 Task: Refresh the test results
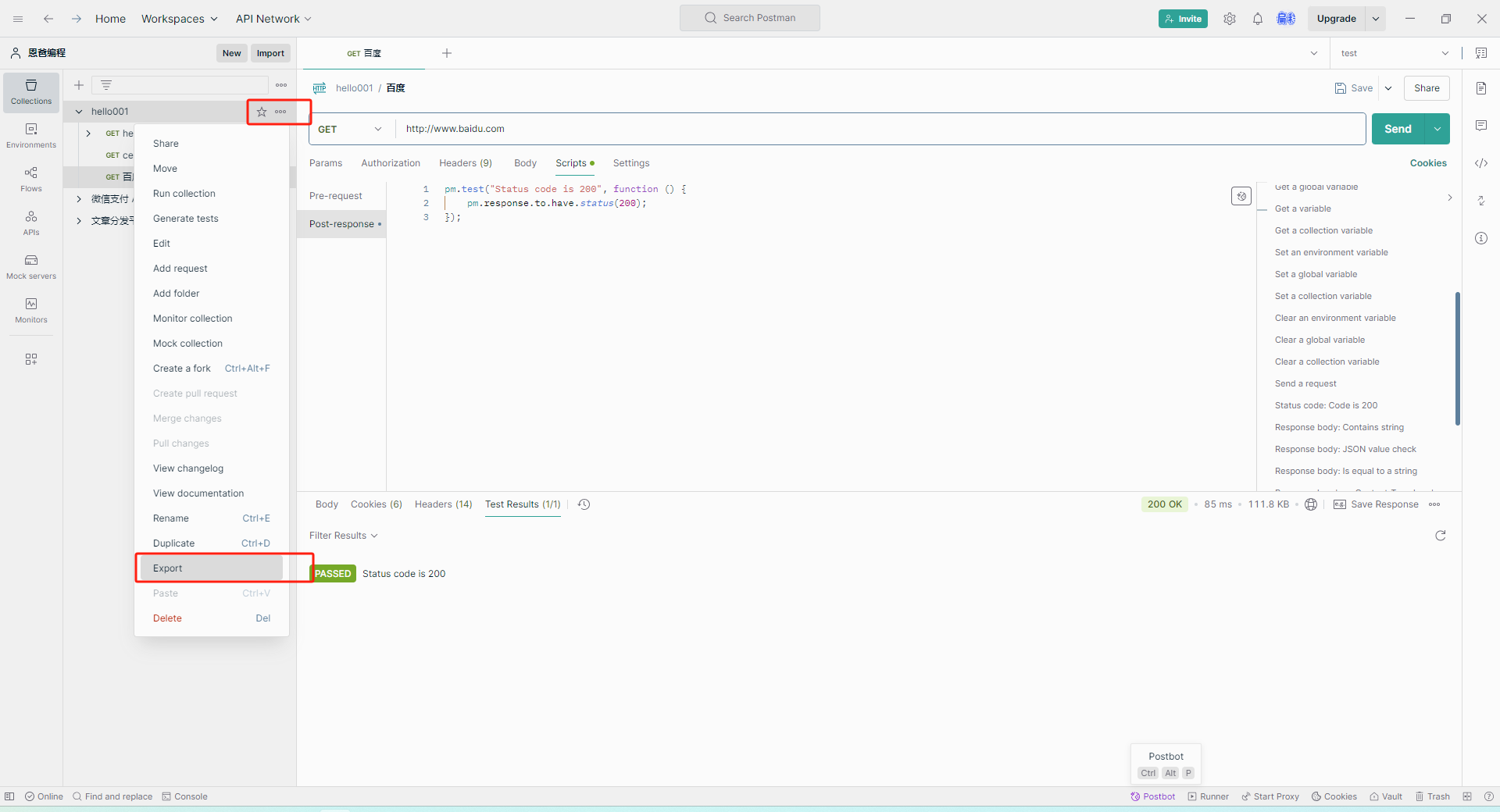click(1441, 536)
